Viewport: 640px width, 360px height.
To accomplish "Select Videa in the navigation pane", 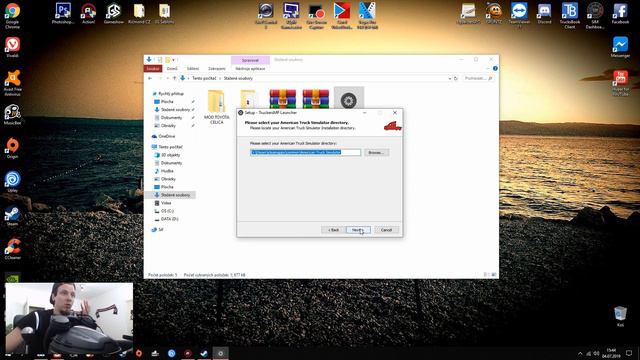I will point(166,202).
